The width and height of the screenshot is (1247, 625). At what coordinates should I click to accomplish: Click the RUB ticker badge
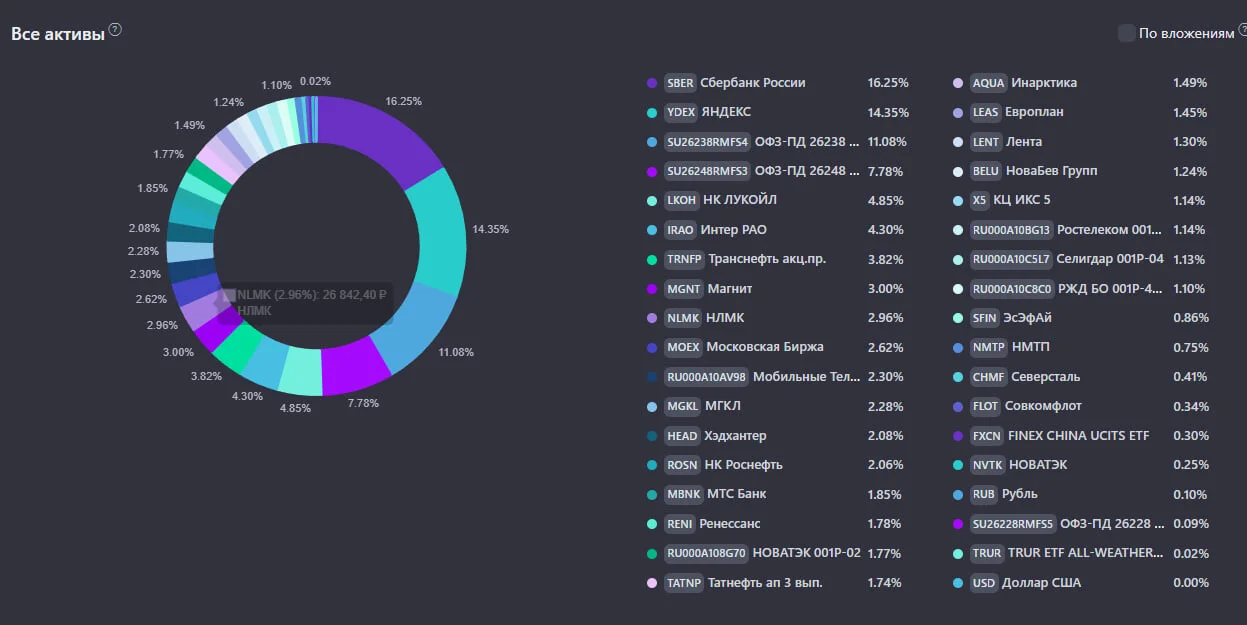pyautogui.click(x=983, y=494)
